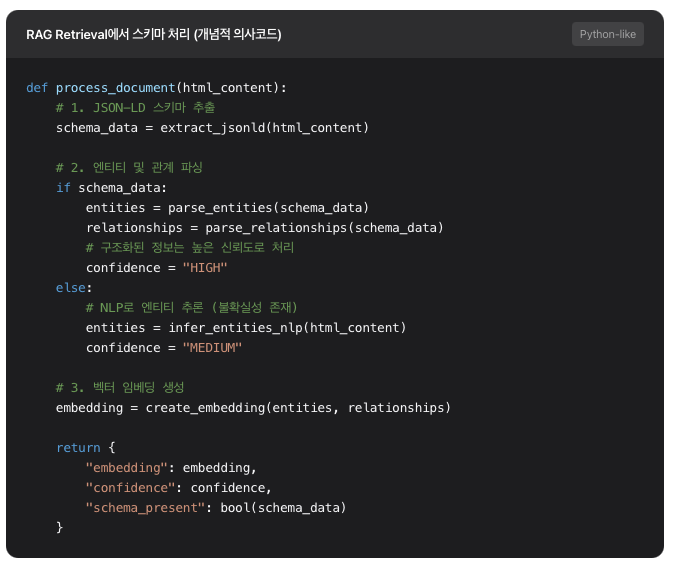Image resolution: width=673 pixels, height=565 pixels.
Task: Click the '# 3. 벡터 임베딩 생성' comment
Action: point(120,388)
